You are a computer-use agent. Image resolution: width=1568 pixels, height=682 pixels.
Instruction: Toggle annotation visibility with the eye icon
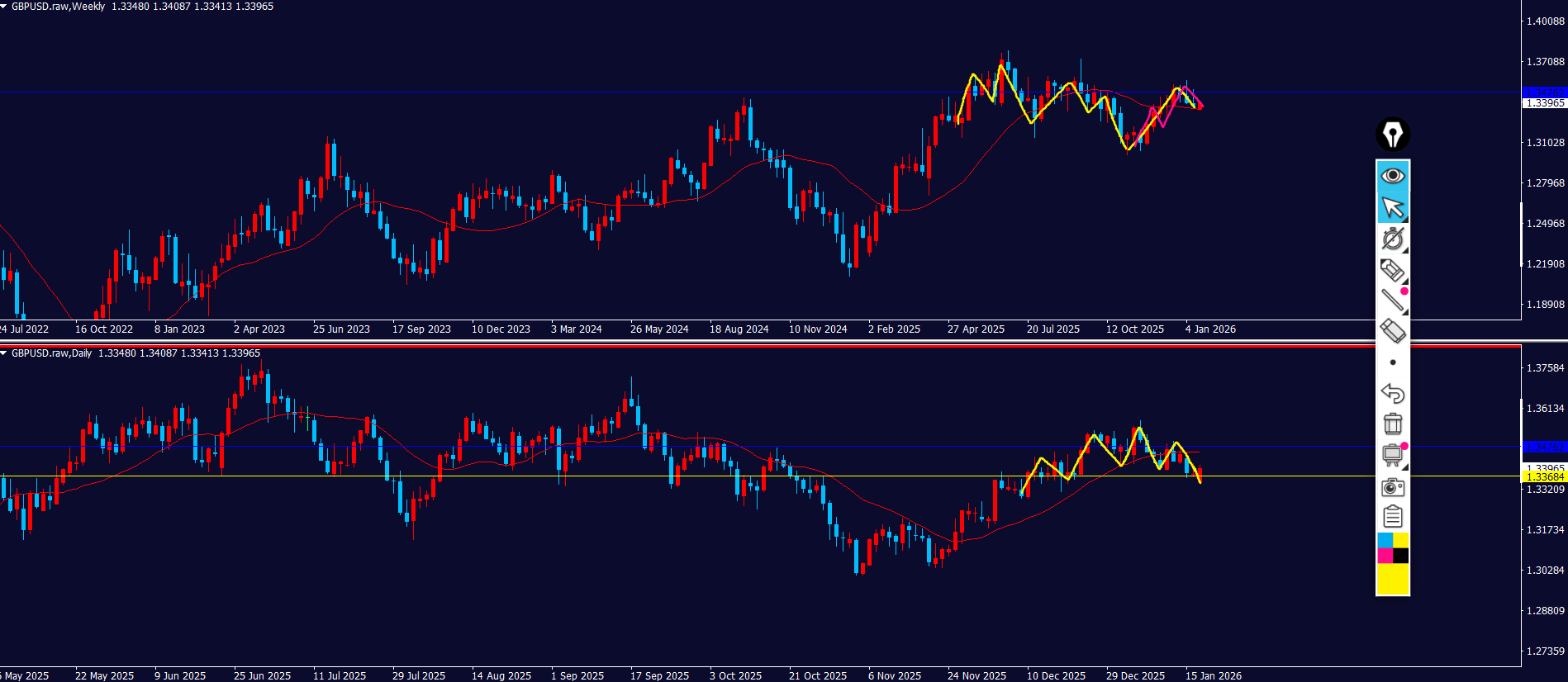coord(1393,176)
